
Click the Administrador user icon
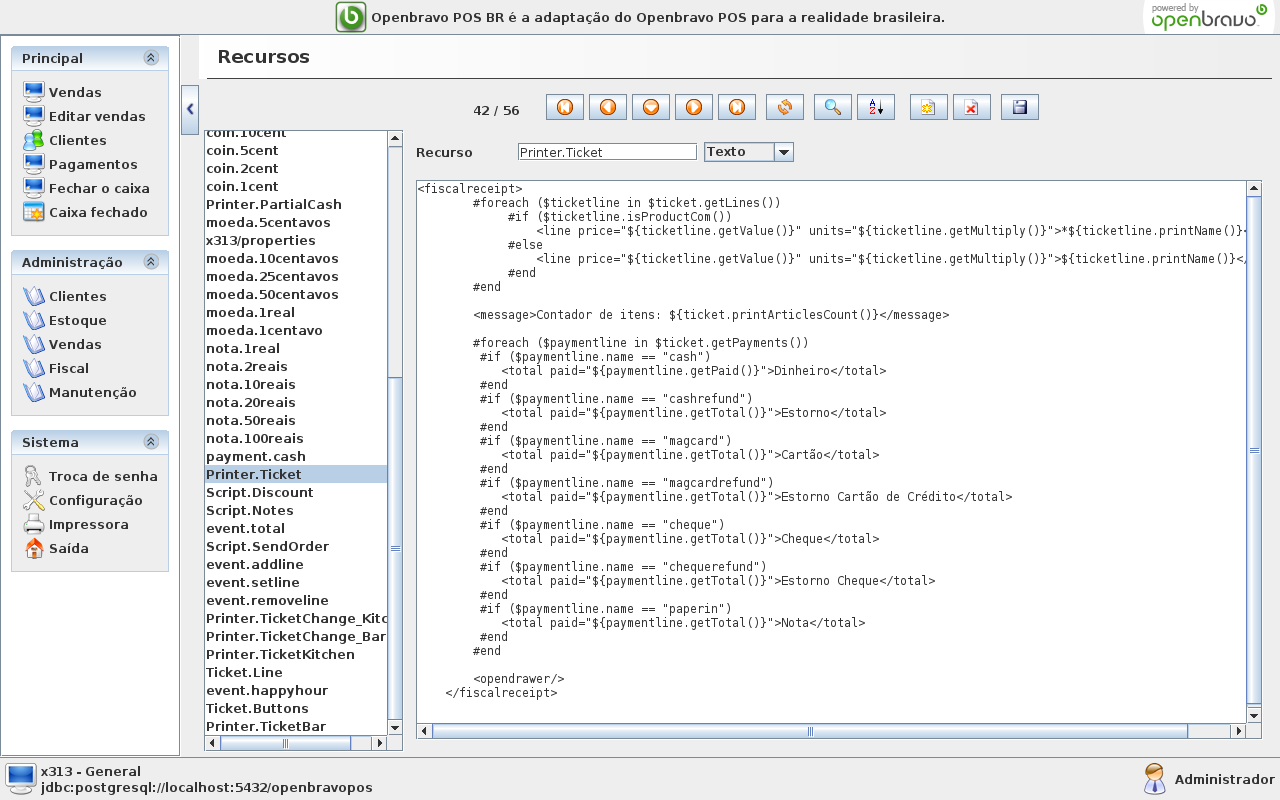coord(1155,778)
